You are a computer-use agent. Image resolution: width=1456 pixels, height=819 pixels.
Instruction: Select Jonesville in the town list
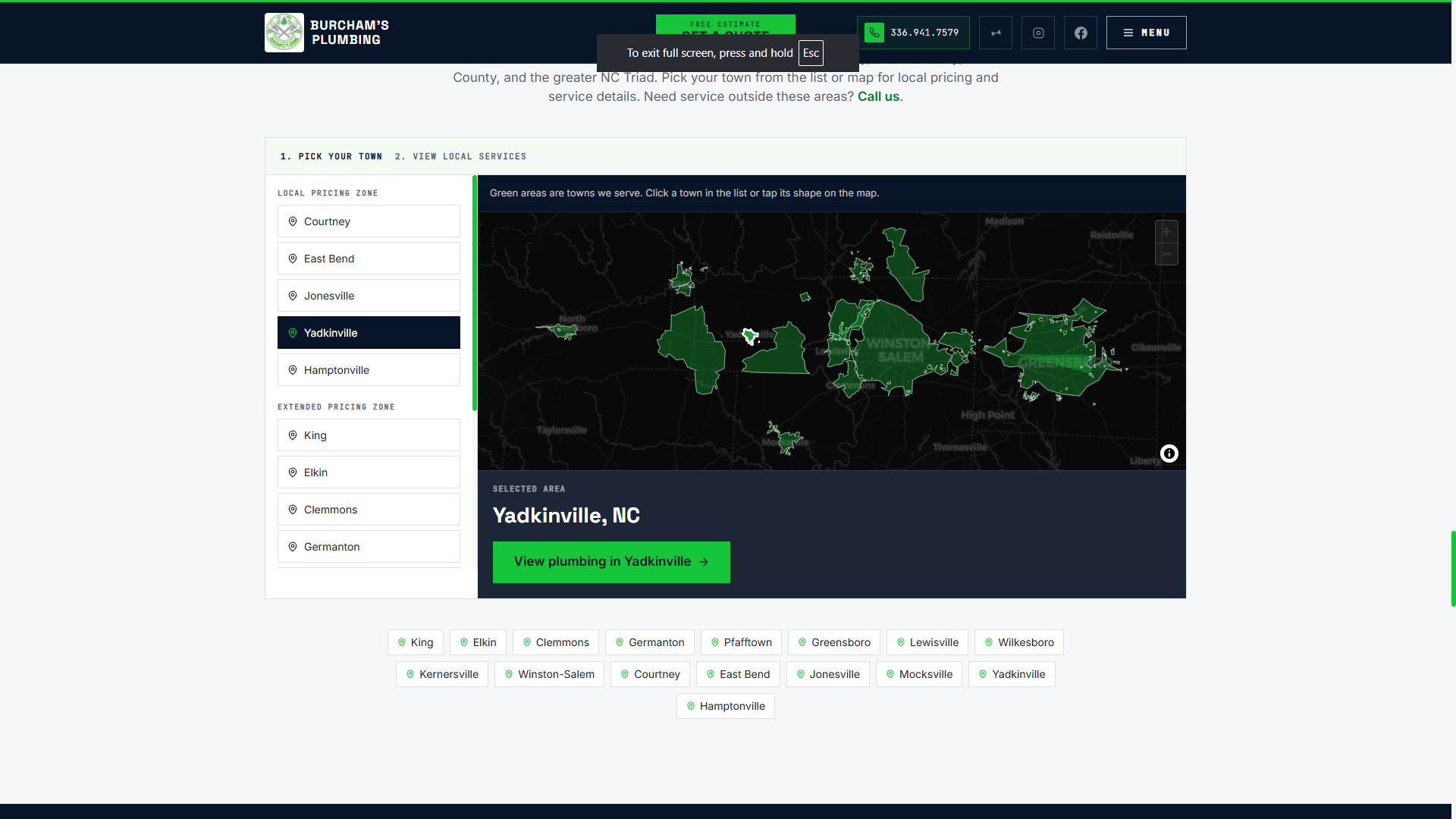[369, 296]
